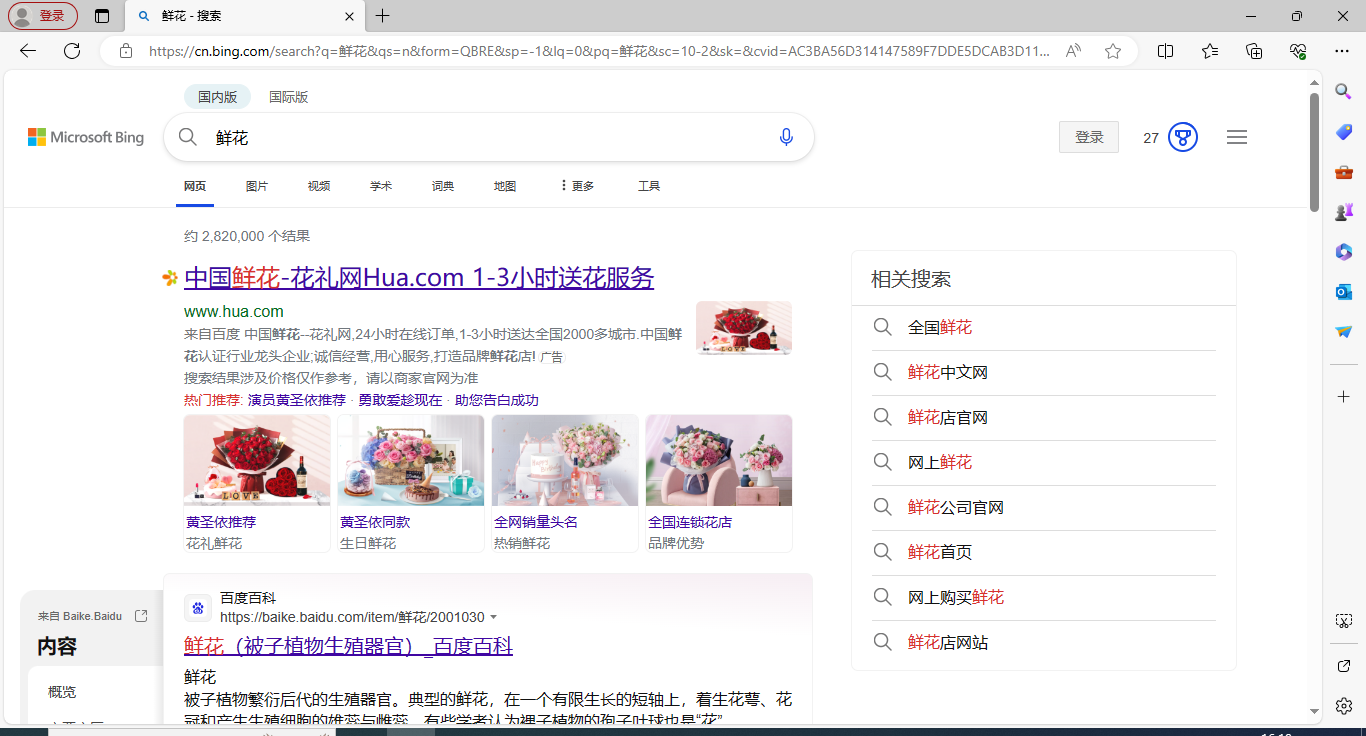
Task: Open the 工具 search tools
Action: (x=649, y=186)
